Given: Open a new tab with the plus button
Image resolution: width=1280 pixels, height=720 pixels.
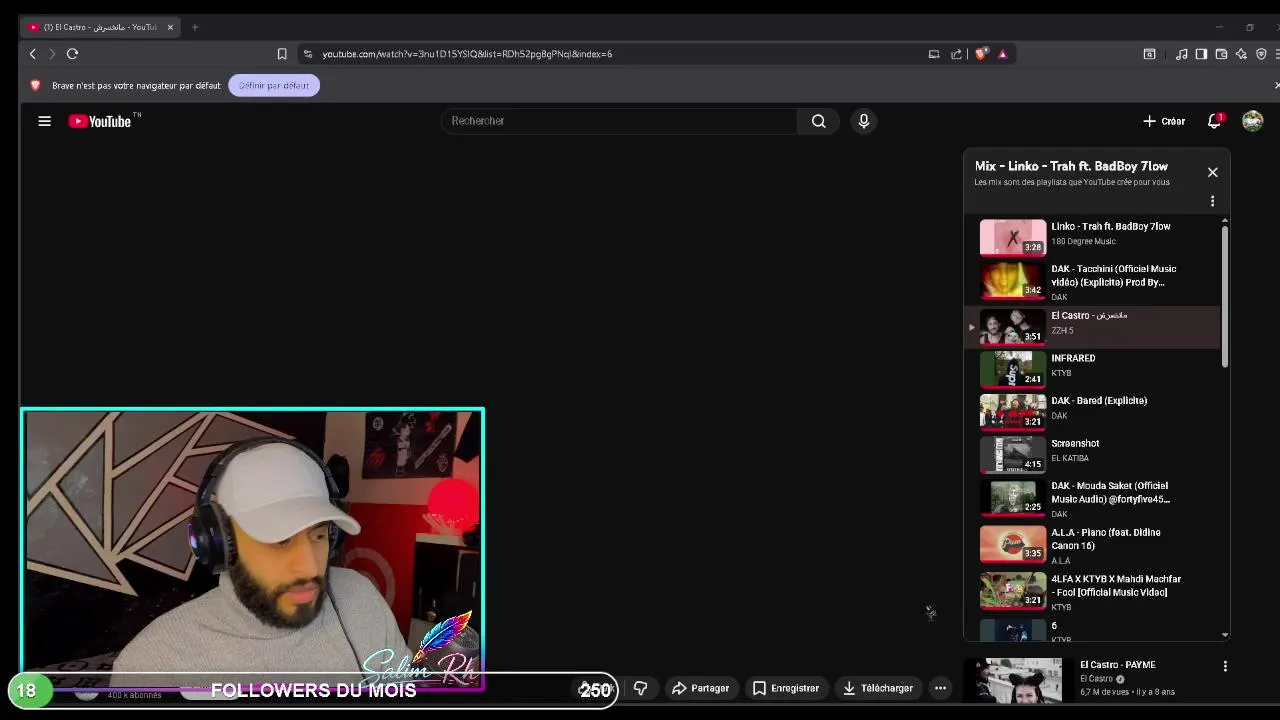Looking at the screenshot, I should point(195,27).
